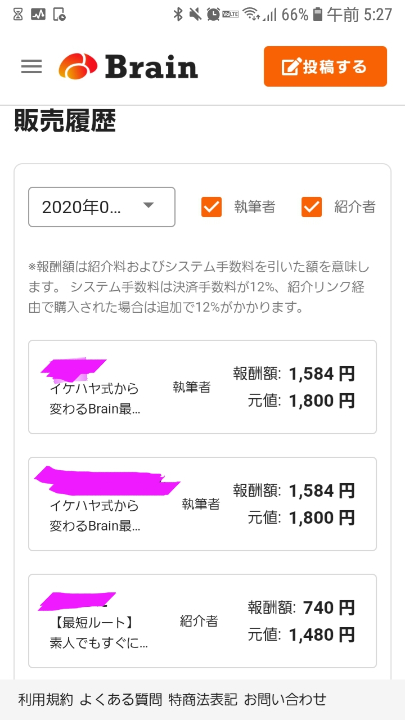Open the よくある質問 footer link
The width and height of the screenshot is (405, 720).
pyautogui.click(x=121, y=700)
